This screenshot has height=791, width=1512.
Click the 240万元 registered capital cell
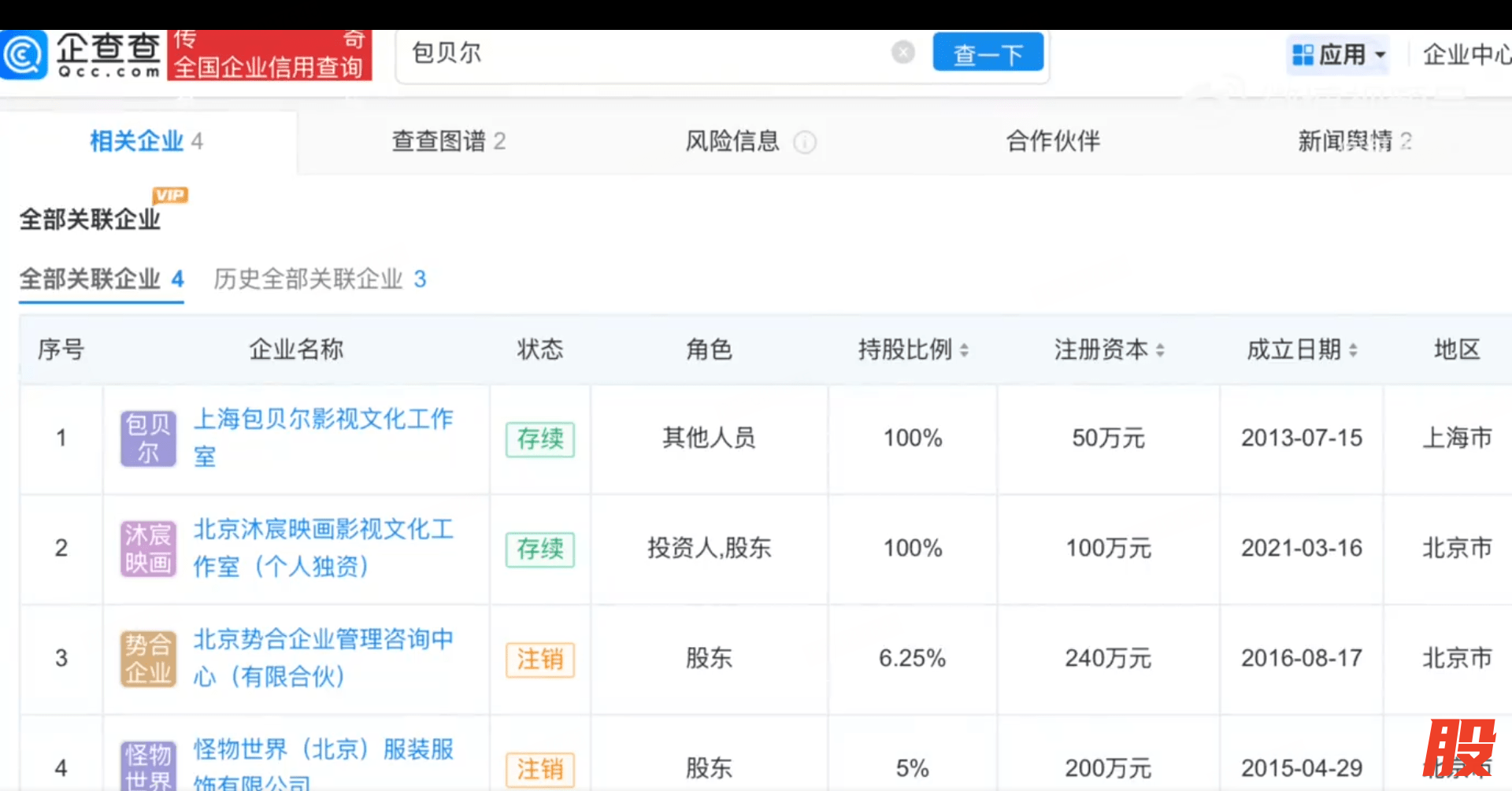point(1108,659)
